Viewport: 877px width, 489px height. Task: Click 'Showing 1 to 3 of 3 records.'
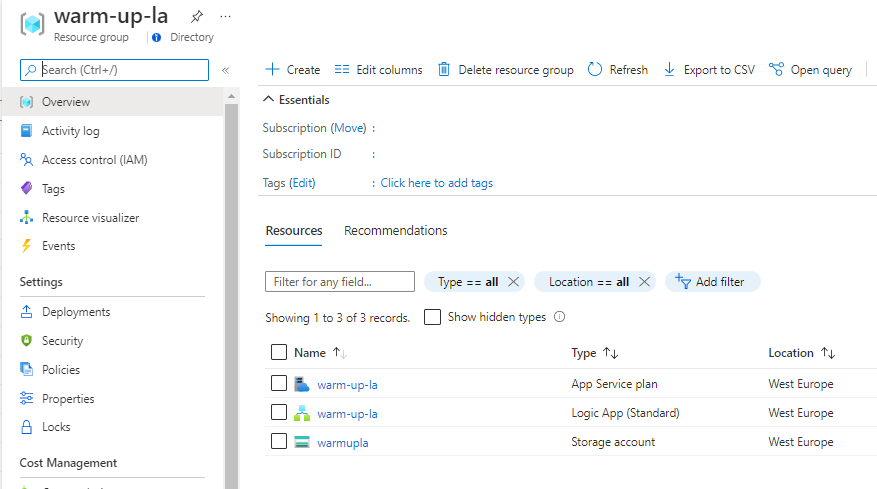[x=338, y=318]
